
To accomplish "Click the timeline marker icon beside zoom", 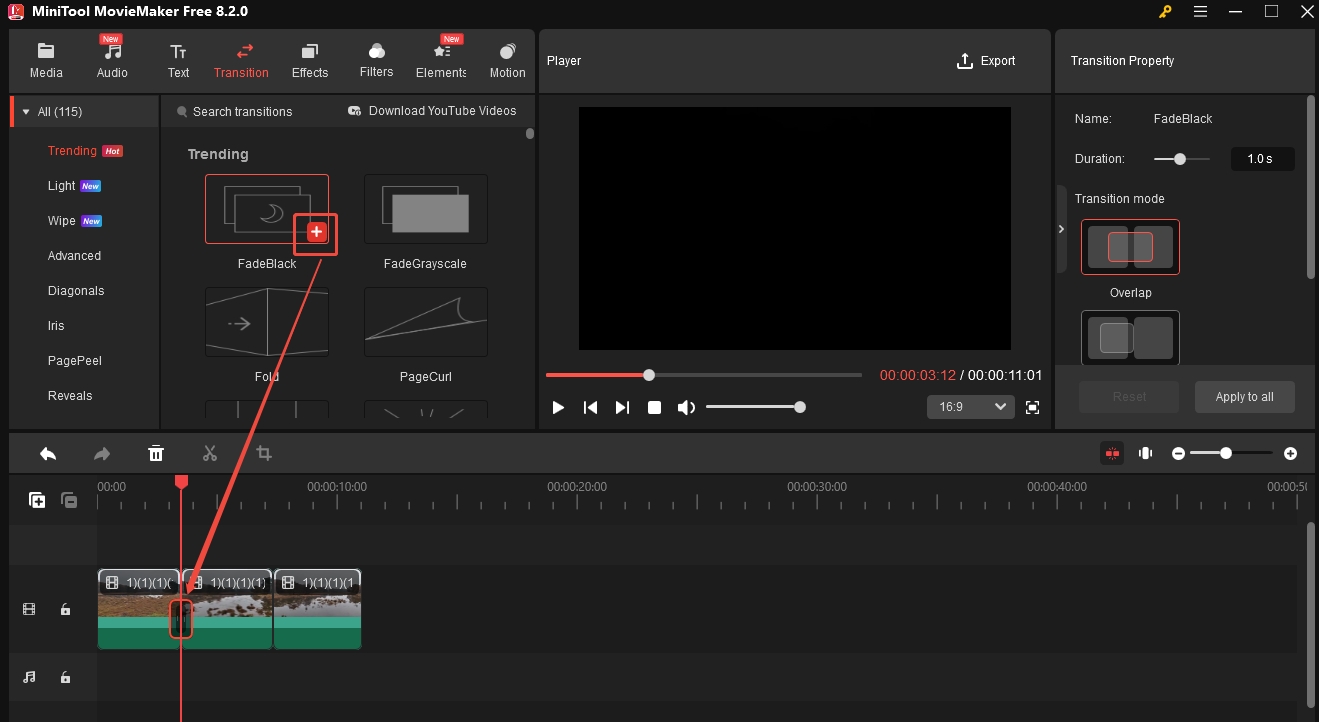I will [1145, 453].
